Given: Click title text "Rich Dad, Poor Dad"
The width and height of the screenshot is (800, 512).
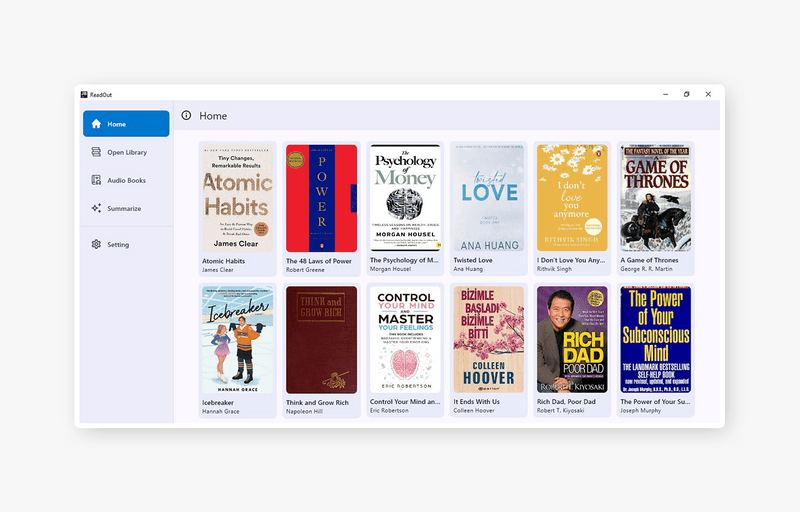Looking at the screenshot, I should click(566, 401).
